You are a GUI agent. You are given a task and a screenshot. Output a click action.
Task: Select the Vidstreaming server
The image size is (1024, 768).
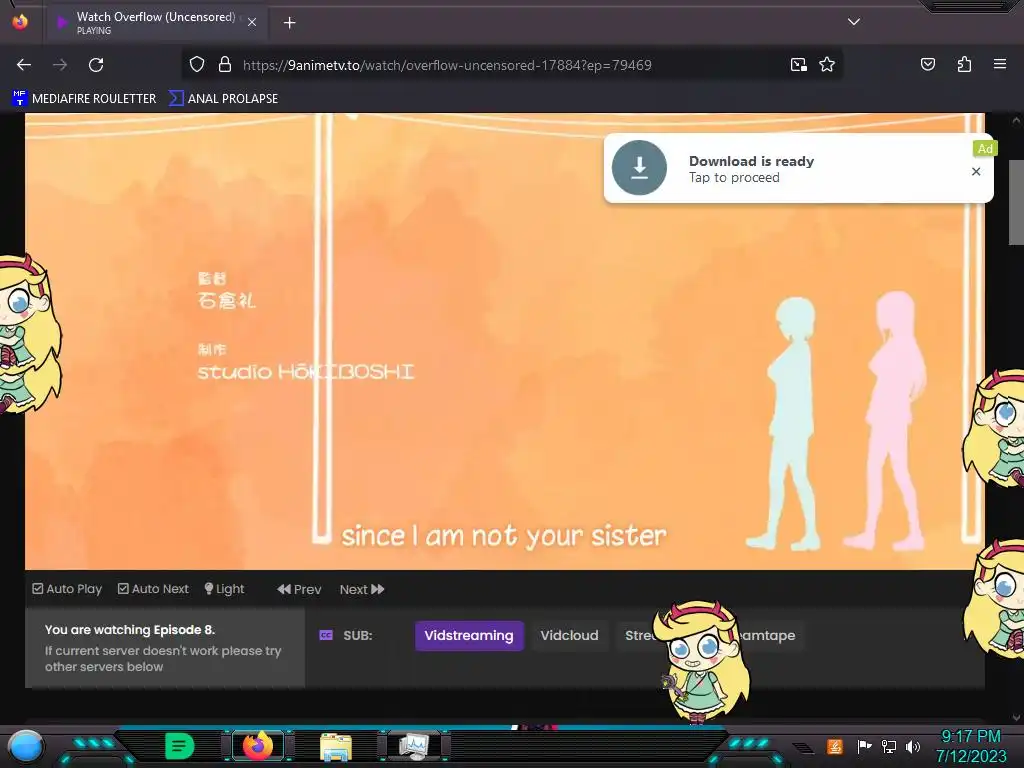pos(469,635)
